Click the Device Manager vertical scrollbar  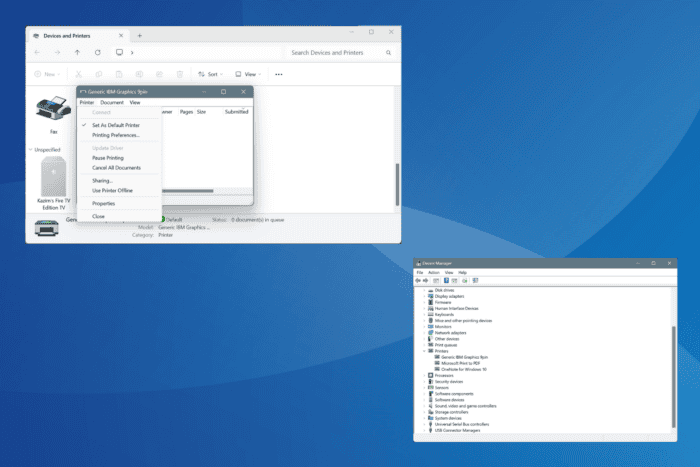(x=674, y=377)
